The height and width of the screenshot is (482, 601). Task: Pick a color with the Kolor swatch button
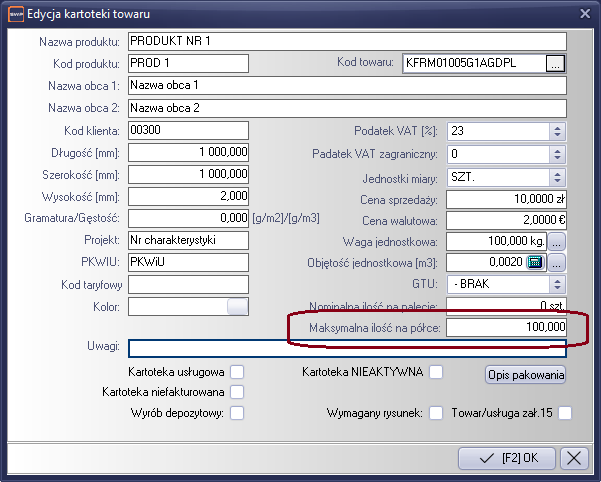(x=238, y=307)
